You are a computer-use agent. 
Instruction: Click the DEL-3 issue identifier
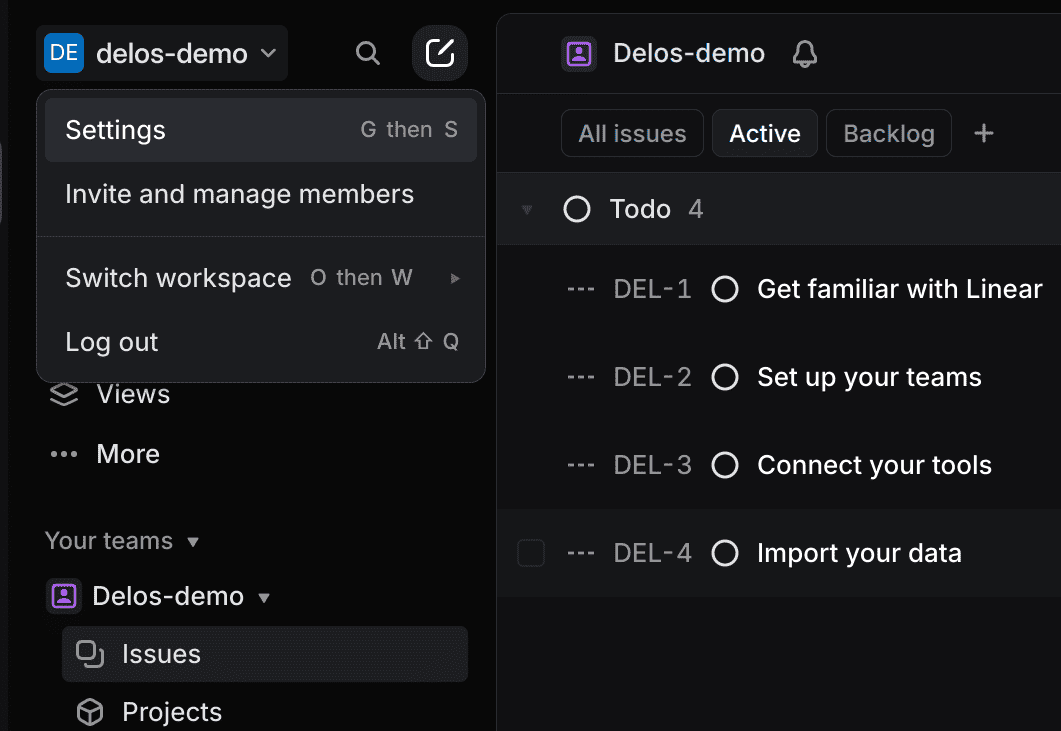(652, 465)
